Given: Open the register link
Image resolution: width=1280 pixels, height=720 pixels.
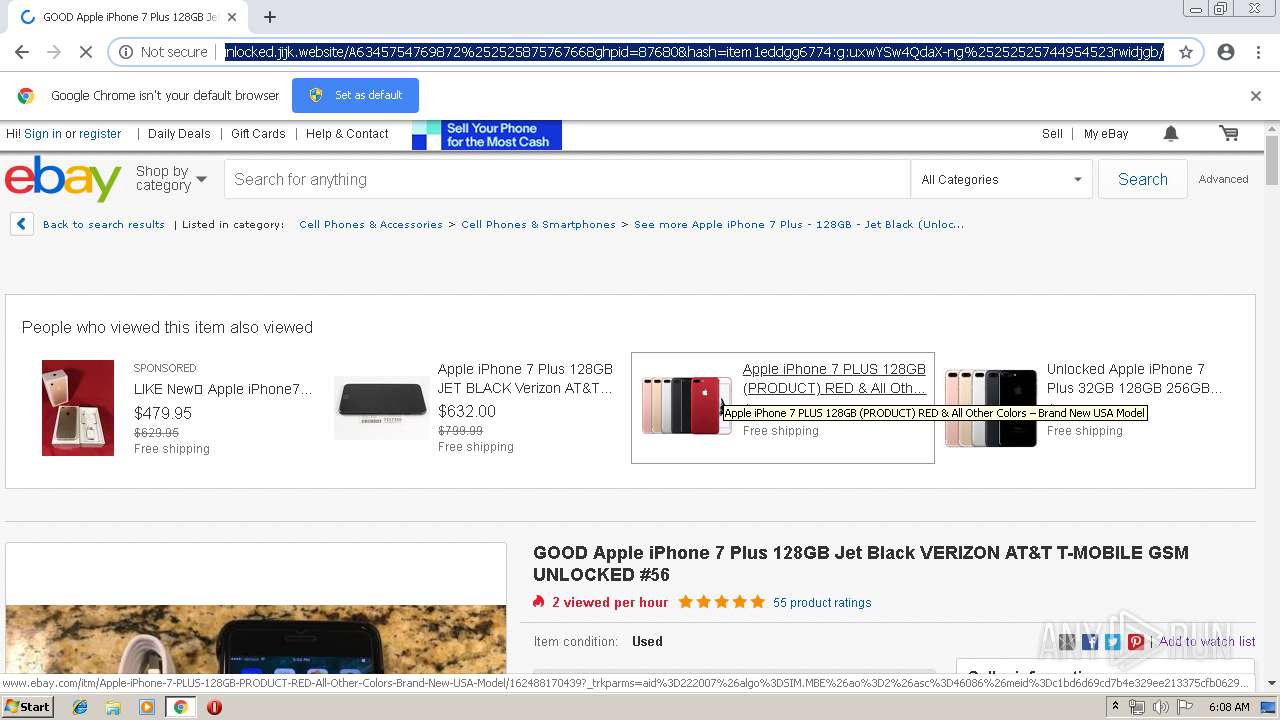Looking at the screenshot, I should [100, 134].
